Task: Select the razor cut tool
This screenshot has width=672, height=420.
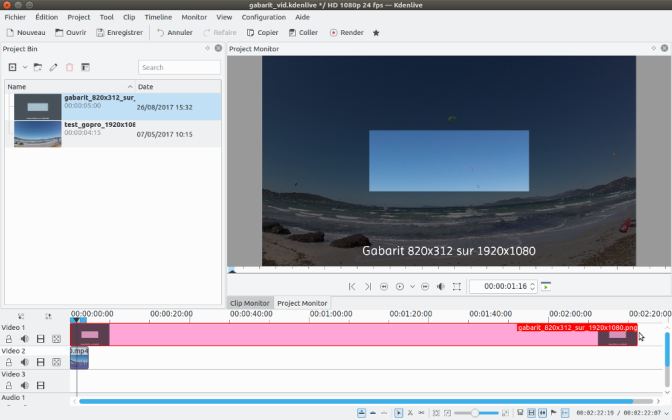Action: (410, 413)
